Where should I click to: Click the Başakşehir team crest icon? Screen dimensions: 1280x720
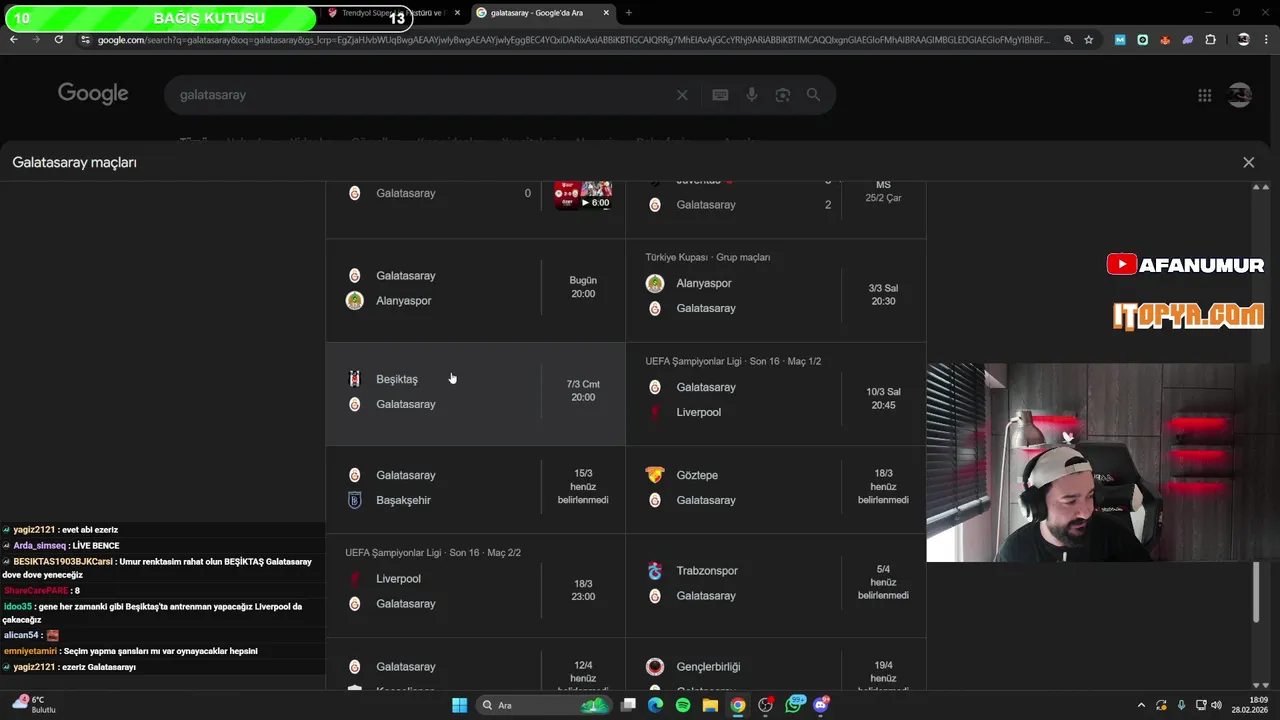[354, 500]
